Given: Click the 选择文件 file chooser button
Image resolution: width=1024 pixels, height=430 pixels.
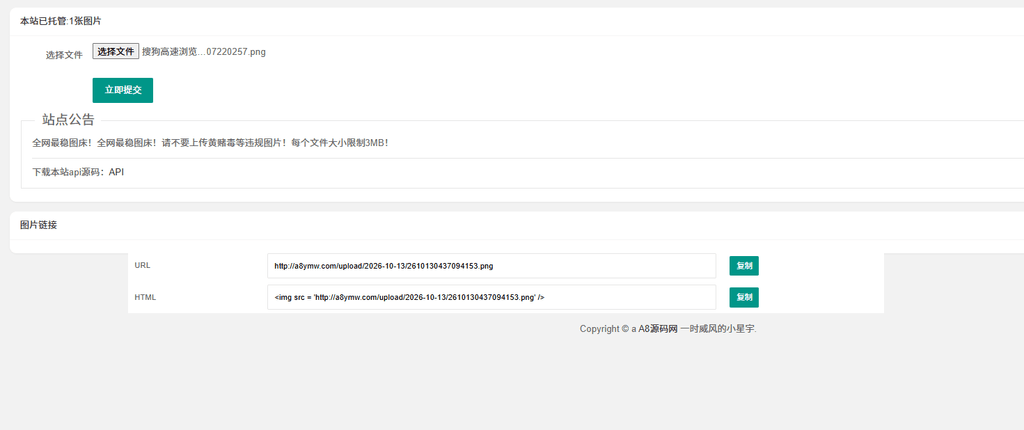Looking at the screenshot, I should click(116, 52).
